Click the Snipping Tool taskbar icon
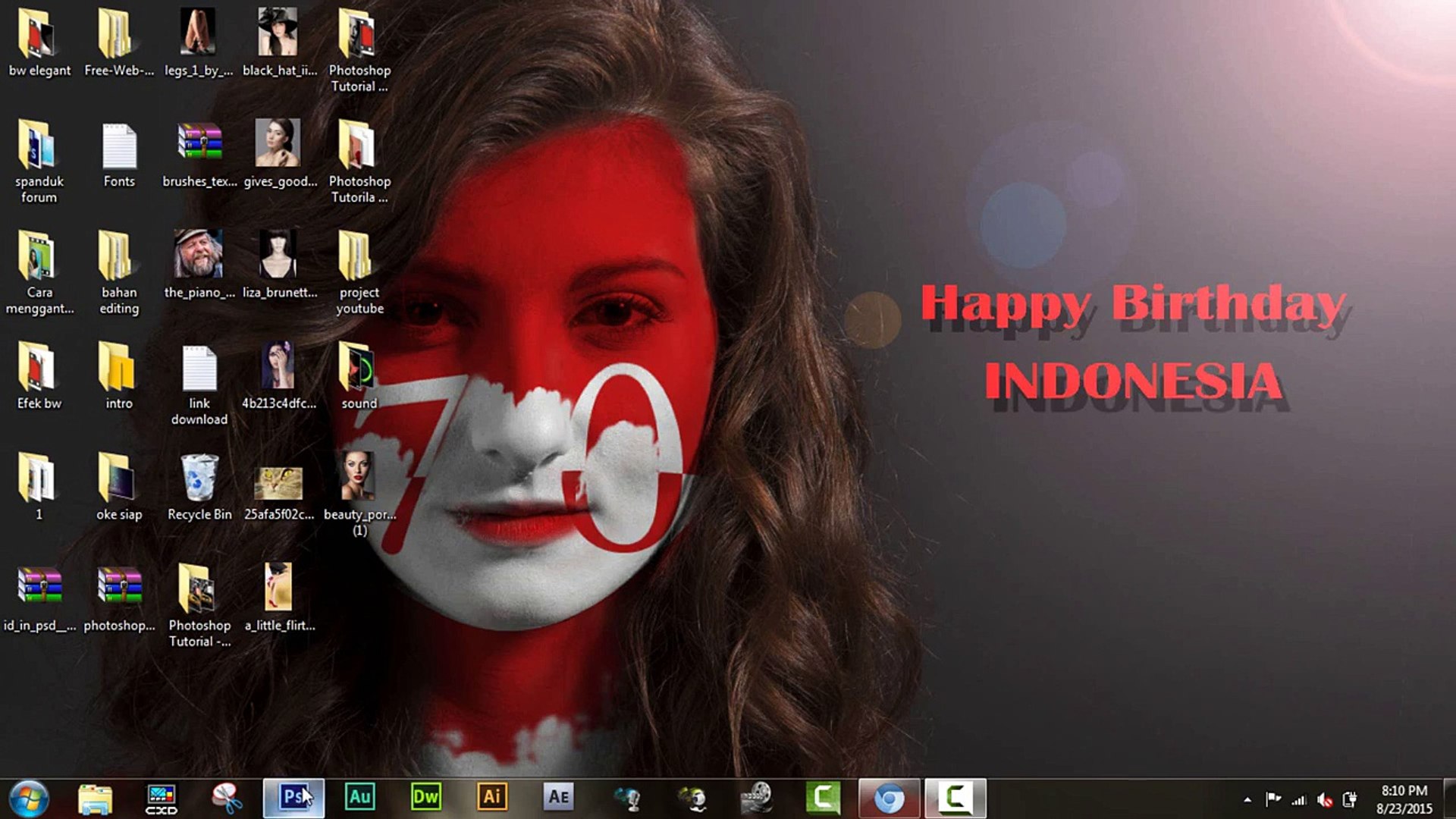Screen dimensions: 1456x819 point(227,798)
